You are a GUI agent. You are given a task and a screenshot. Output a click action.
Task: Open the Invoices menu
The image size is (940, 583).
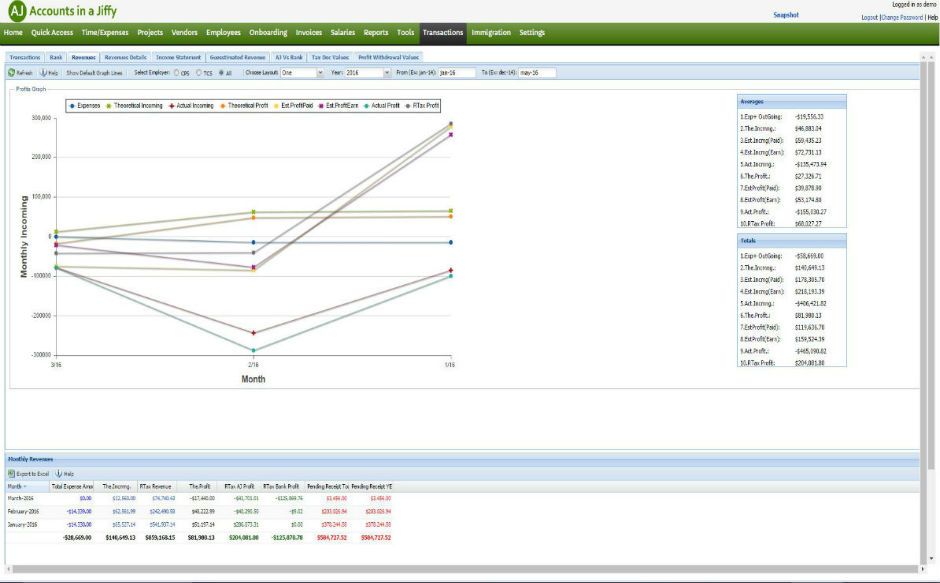coord(309,32)
